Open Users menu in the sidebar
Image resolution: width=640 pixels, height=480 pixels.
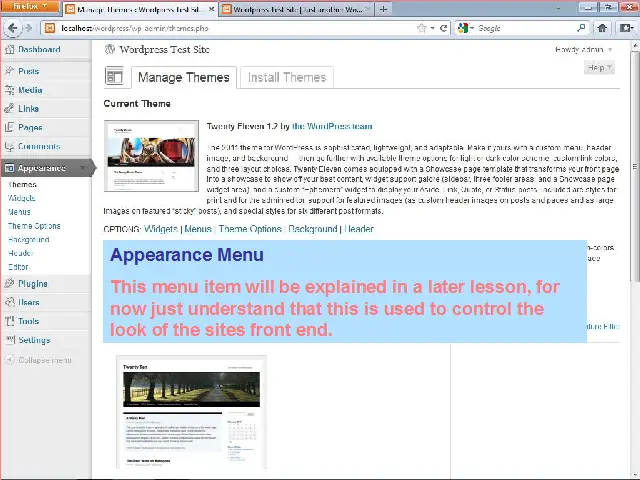click(29, 302)
